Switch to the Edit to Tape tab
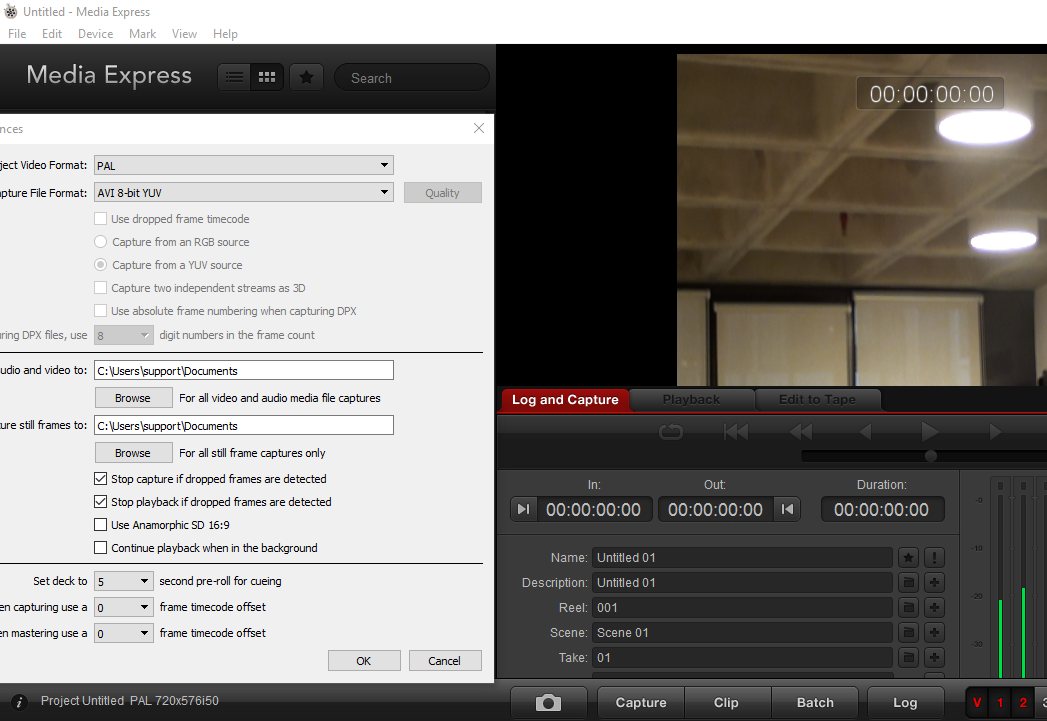This screenshot has width=1047, height=721. (817, 399)
